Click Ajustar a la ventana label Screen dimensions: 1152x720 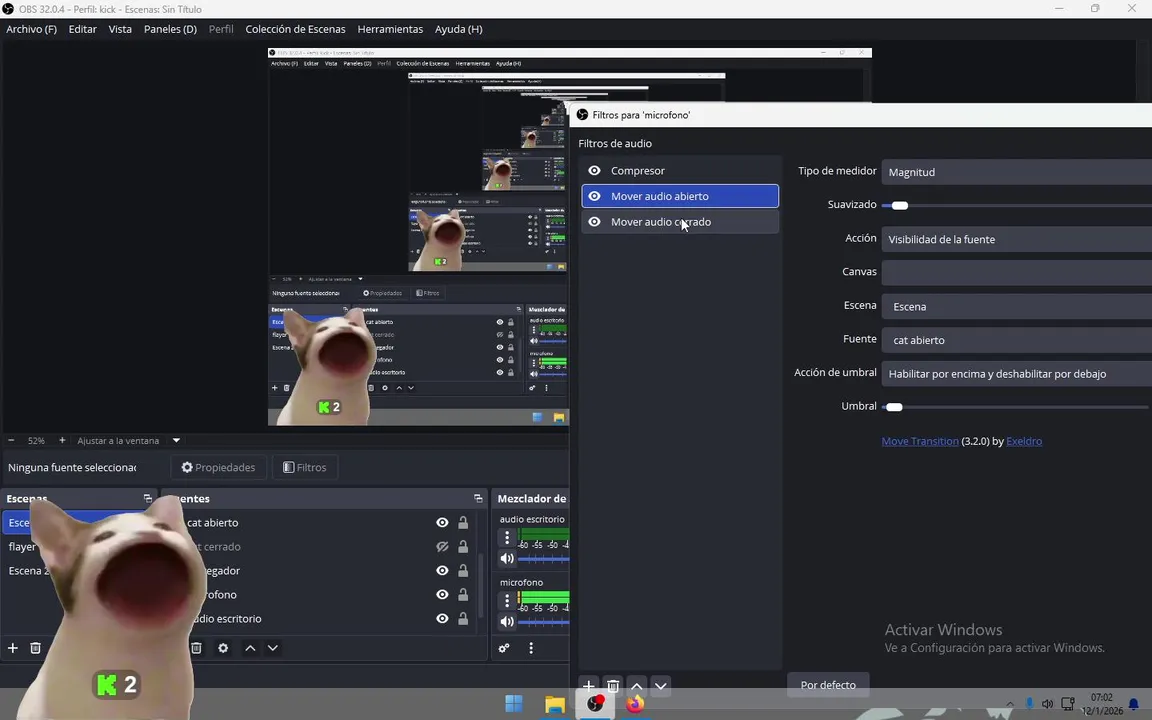tap(118, 441)
